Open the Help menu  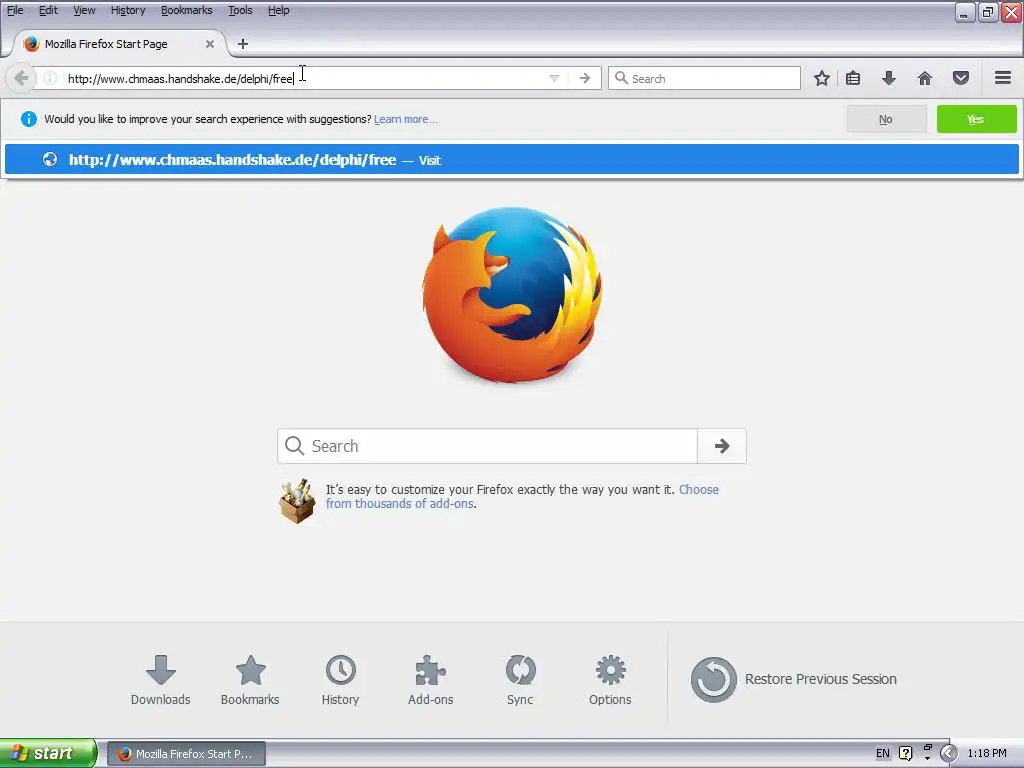click(x=278, y=10)
